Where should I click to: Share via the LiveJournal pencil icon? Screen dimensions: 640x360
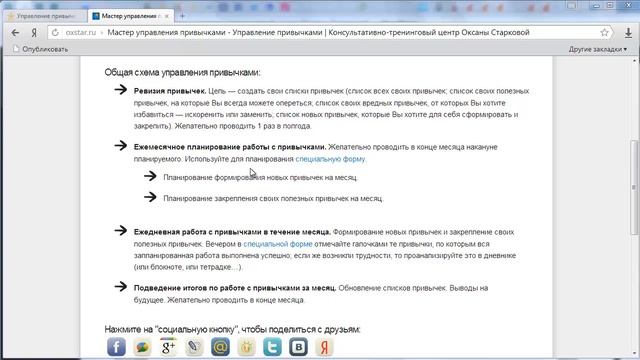click(194, 347)
